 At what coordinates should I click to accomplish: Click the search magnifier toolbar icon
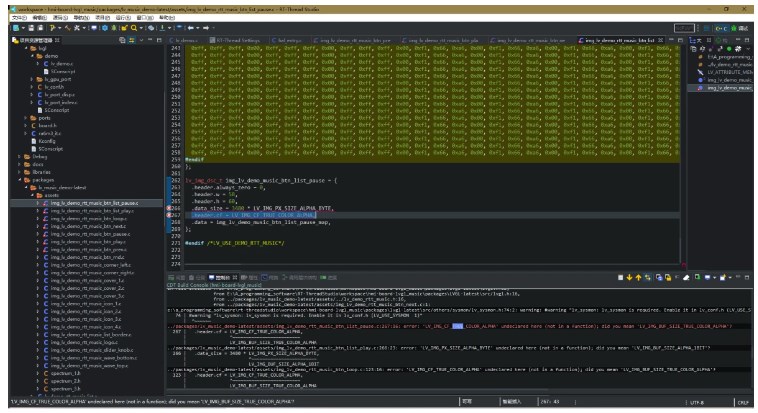tap(133, 28)
